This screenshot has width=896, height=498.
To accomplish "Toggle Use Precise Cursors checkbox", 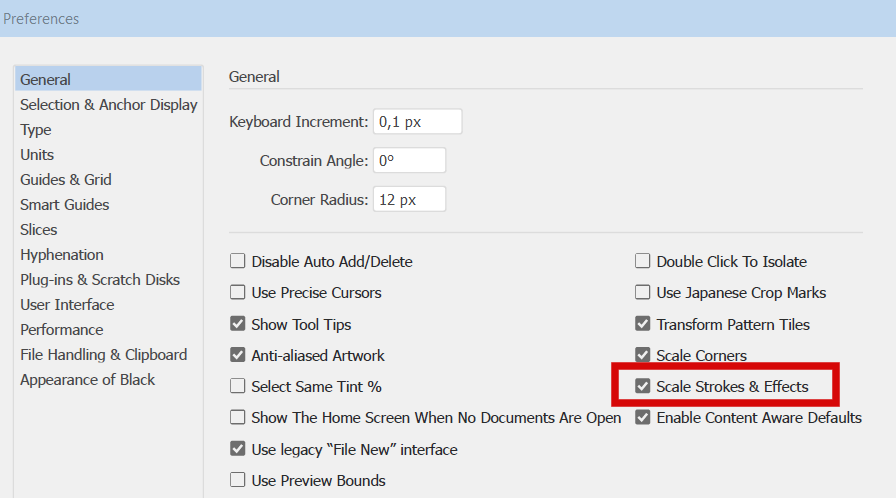I will tap(238, 293).
